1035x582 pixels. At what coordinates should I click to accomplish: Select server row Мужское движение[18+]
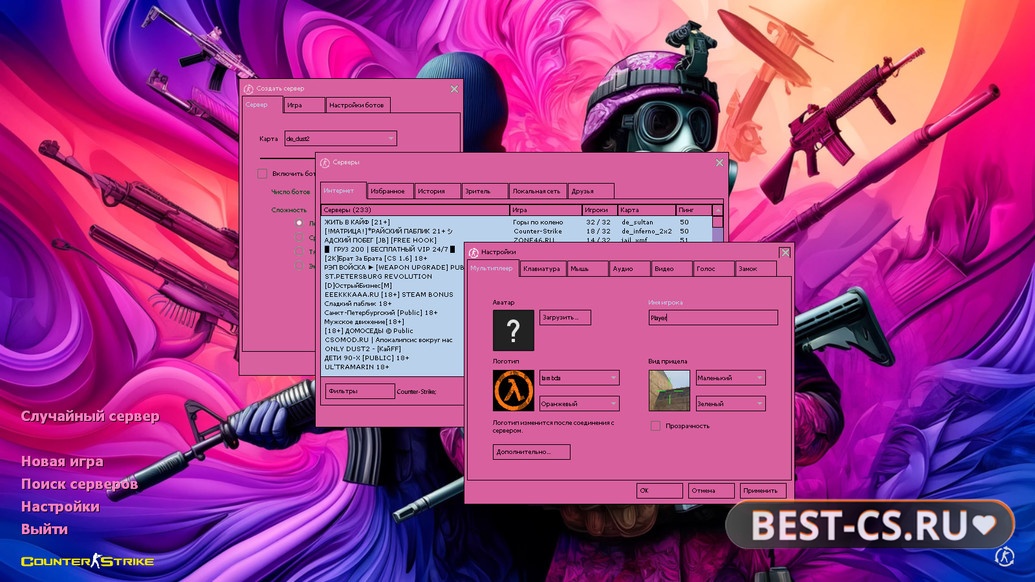coord(393,321)
